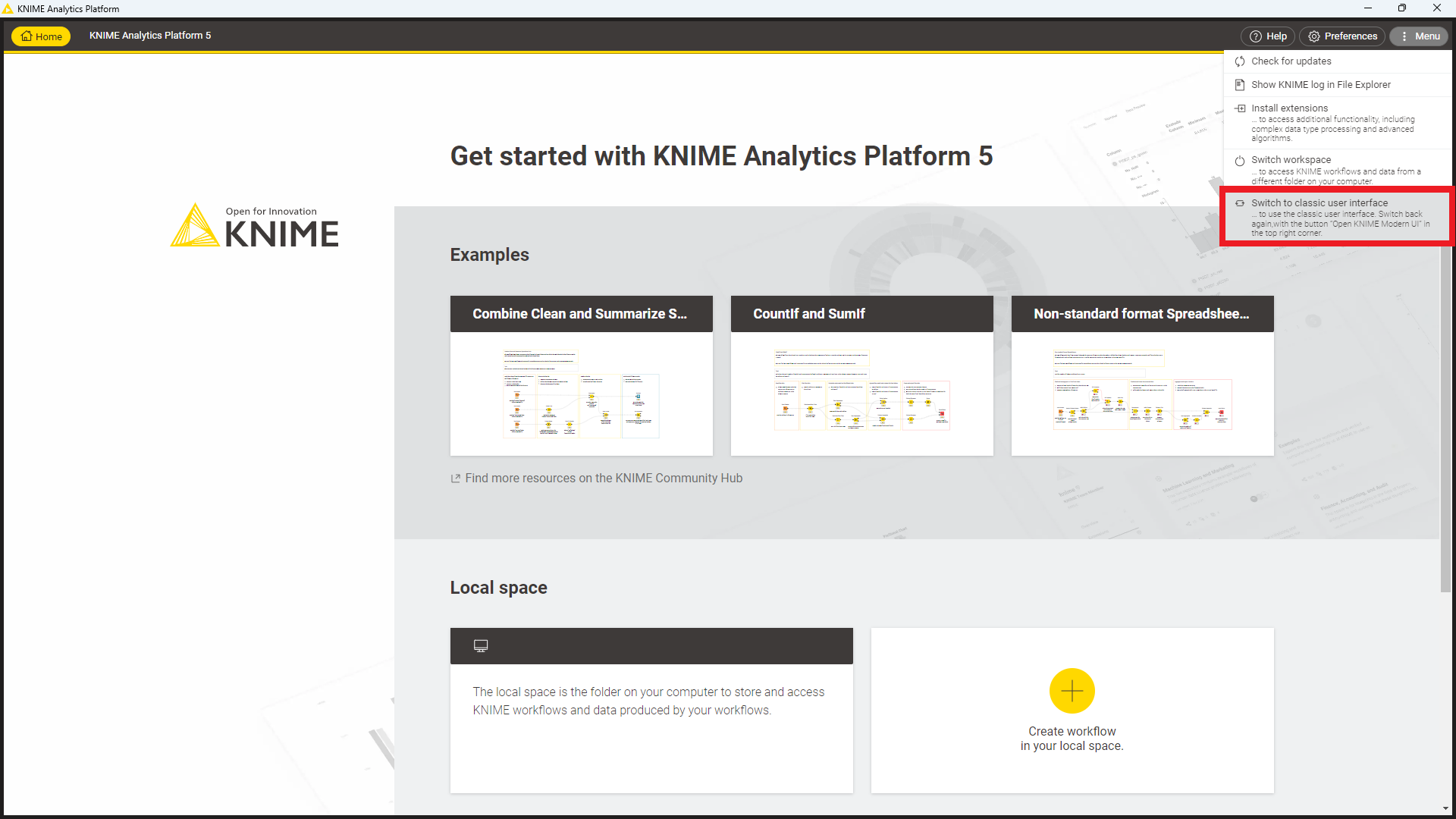Choose Show KNIME log in File Explorer
1456x819 pixels.
(1320, 85)
